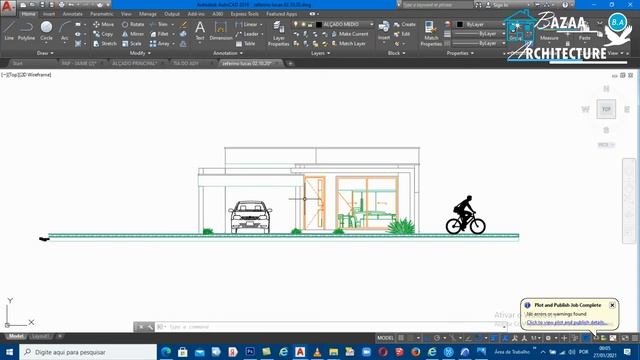Expand the Draw panel
640x360 pixels.
pos(45,53)
